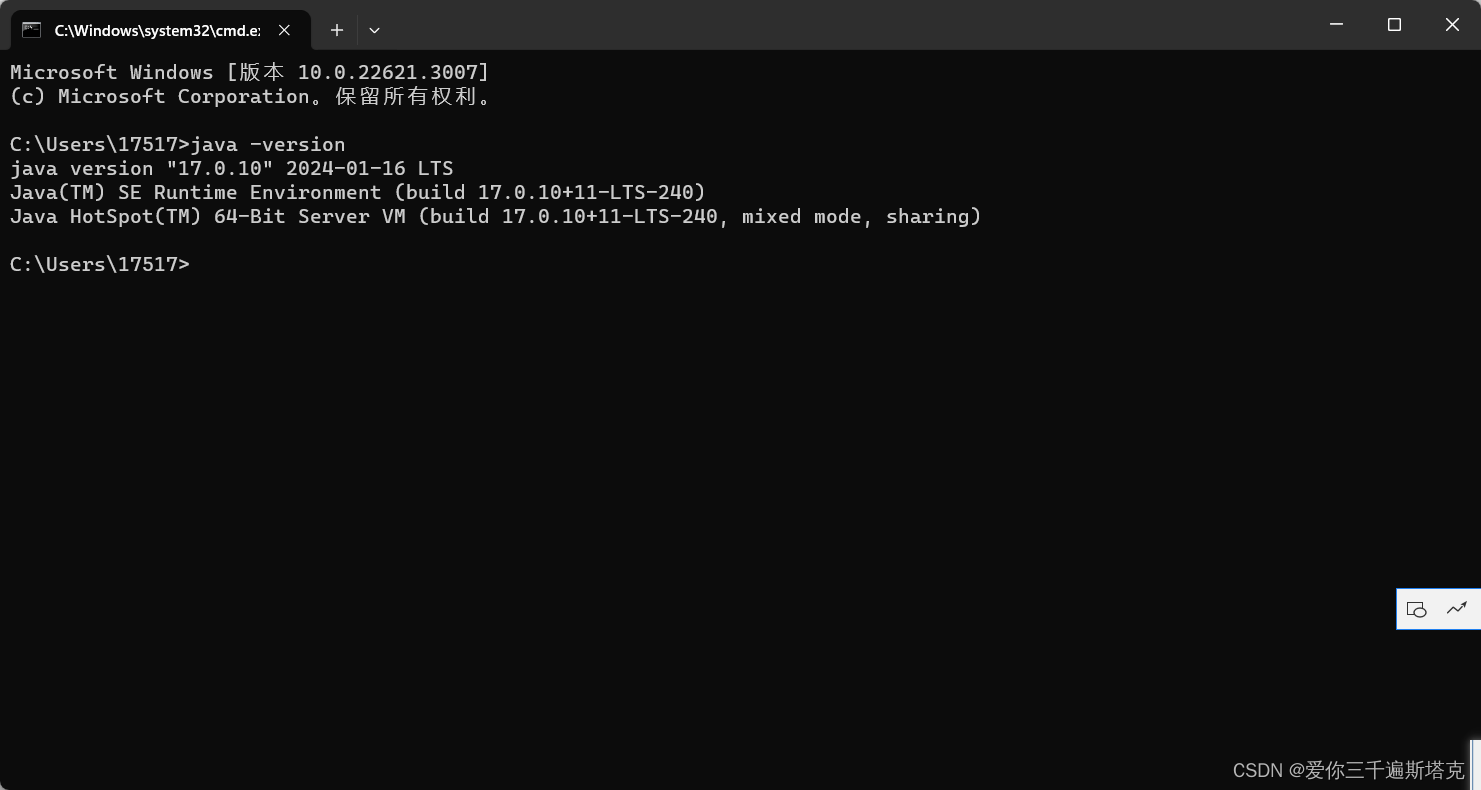Click the Microsoft Windows version line
This screenshot has width=1481, height=790.
(249, 71)
